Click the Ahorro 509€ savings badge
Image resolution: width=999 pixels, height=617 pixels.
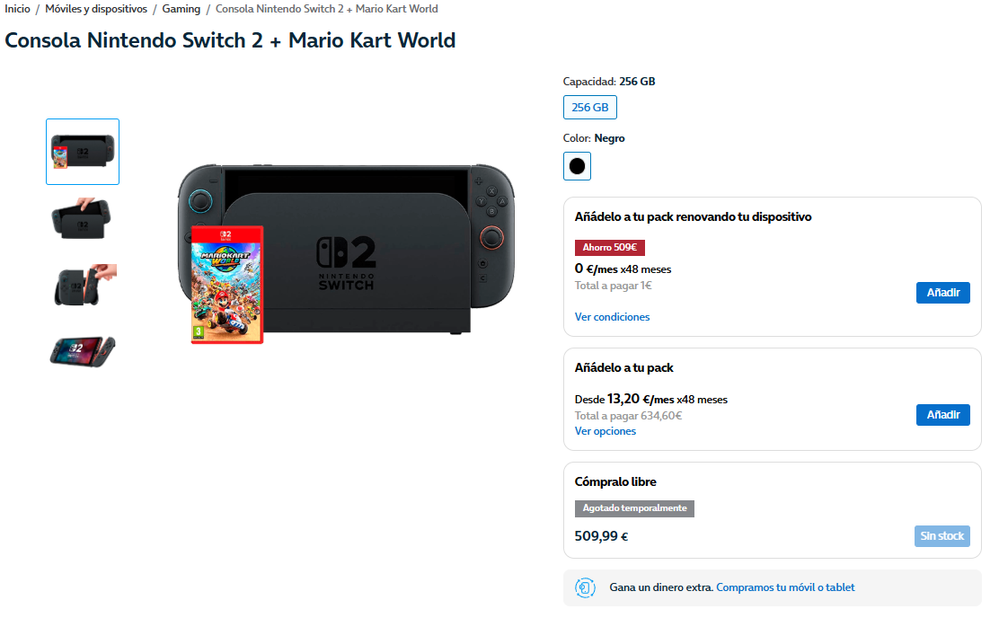tap(610, 248)
